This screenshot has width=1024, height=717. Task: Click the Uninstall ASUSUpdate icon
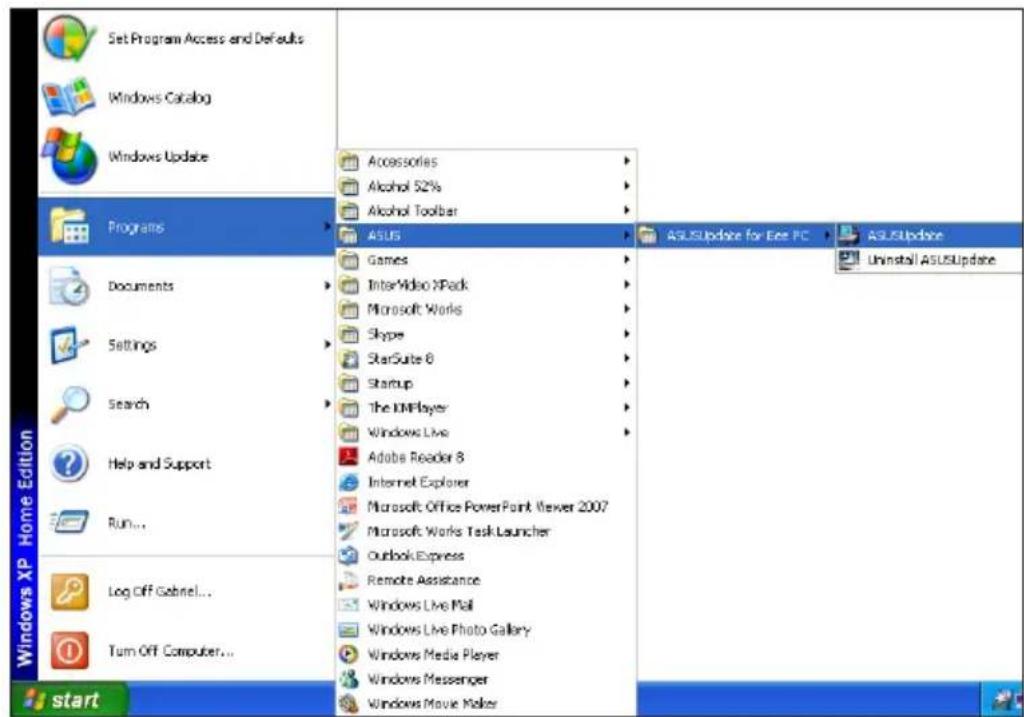coord(848,259)
